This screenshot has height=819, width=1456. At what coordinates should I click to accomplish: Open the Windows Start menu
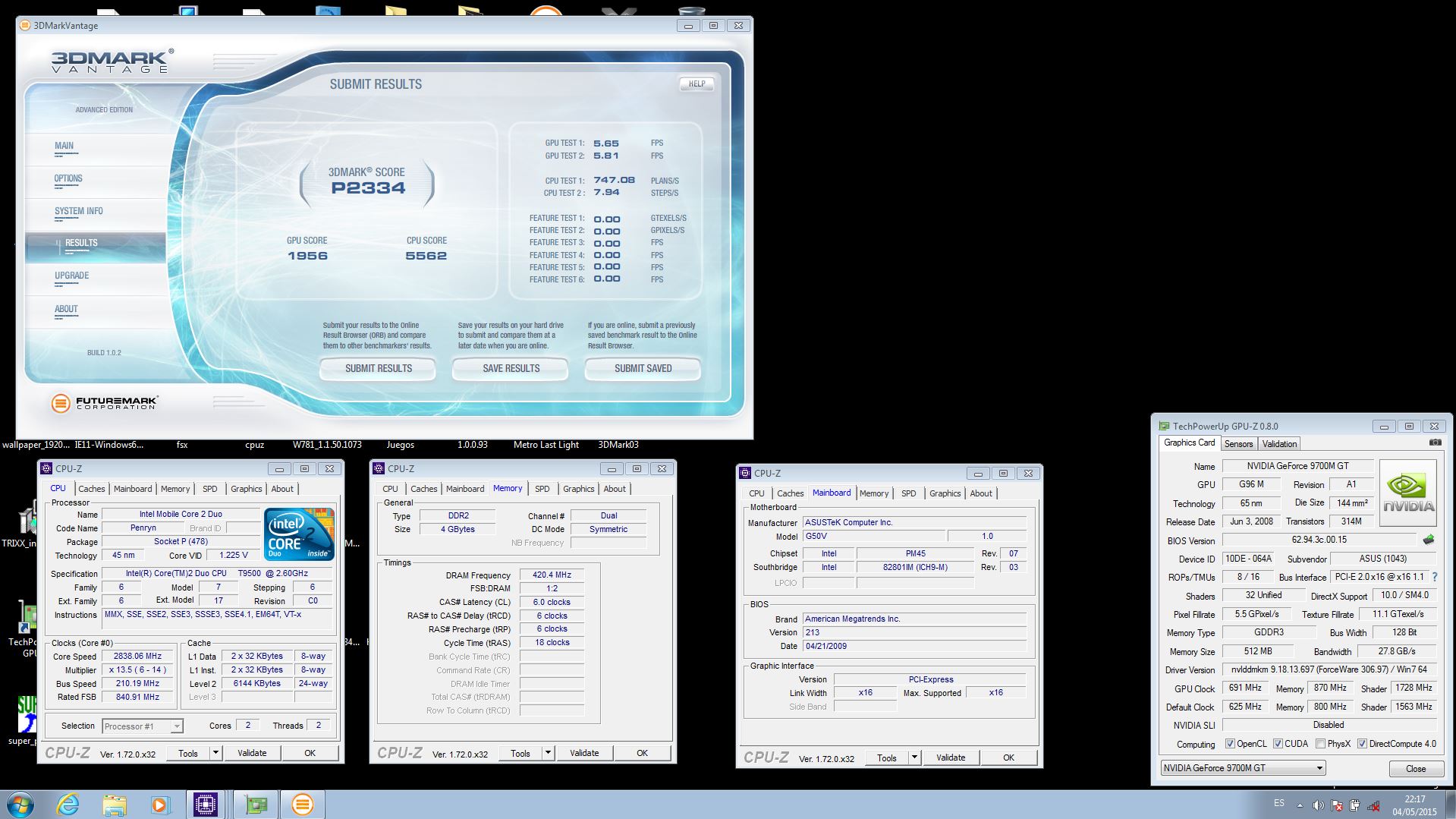[20, 805]
